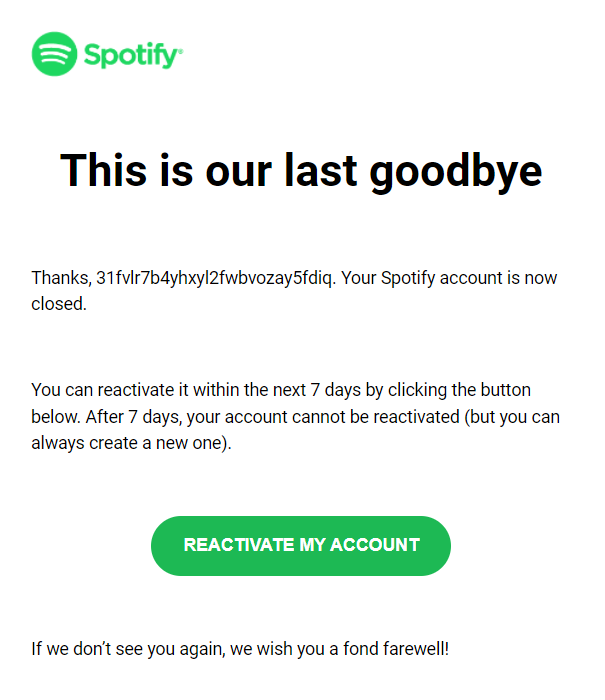
Task: Click the word 'Thanks,' before the username
Action: click(x=60, y=278)
